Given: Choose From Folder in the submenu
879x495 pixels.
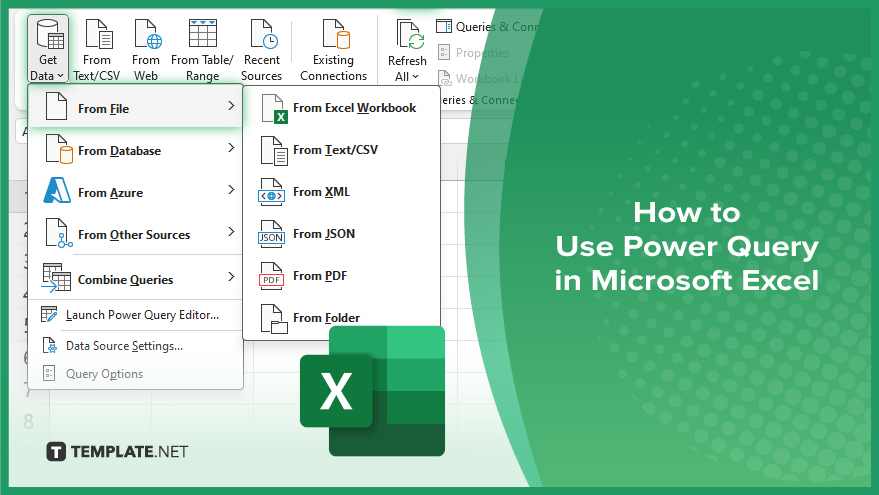Looking at the screenshot, I should pyautogui.click(x=341, y=318).
